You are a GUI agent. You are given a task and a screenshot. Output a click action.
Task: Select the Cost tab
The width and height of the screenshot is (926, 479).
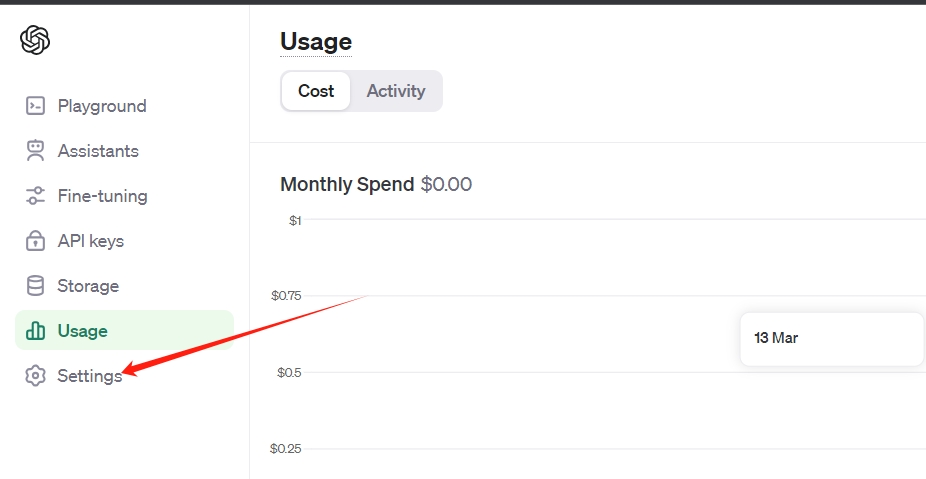(x=316, y=91)
